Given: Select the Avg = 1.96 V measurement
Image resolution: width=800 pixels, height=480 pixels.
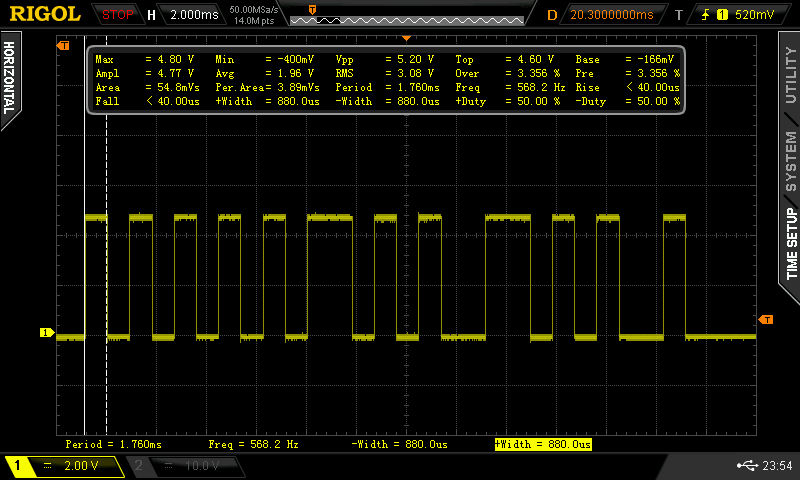Looking at the screenshot, I should pyautogui.click(x=264, y=73).
